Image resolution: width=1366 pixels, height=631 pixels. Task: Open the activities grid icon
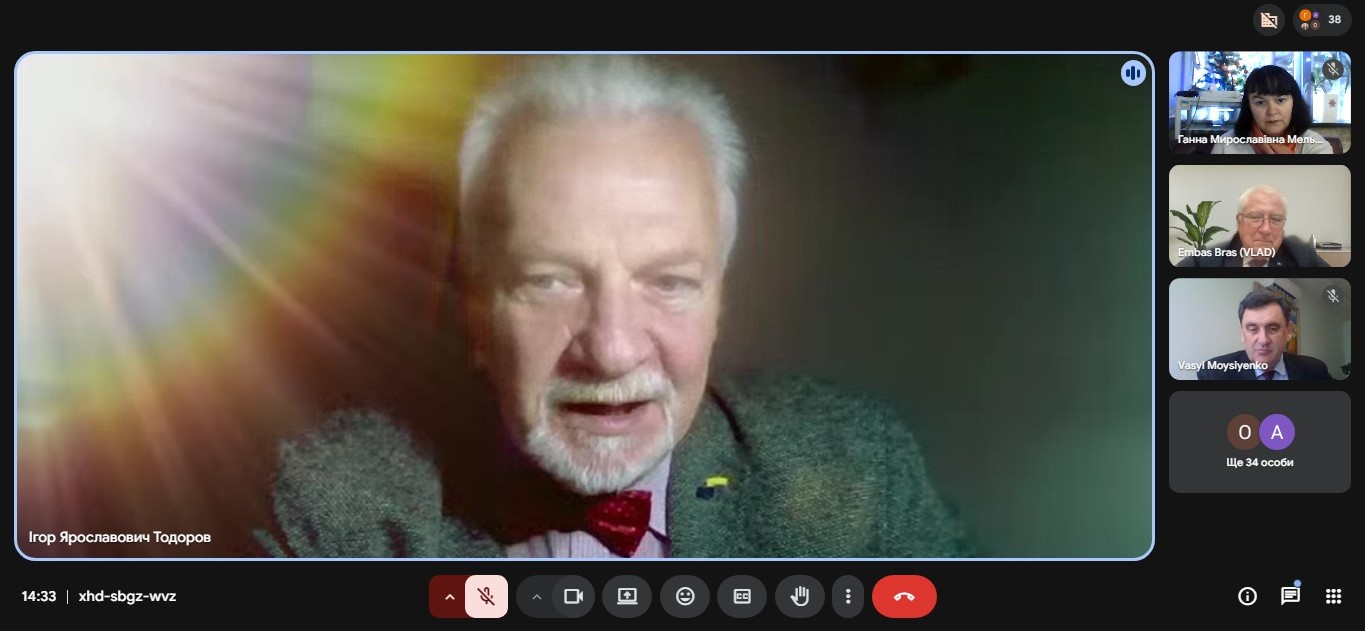pos(1333,596)
